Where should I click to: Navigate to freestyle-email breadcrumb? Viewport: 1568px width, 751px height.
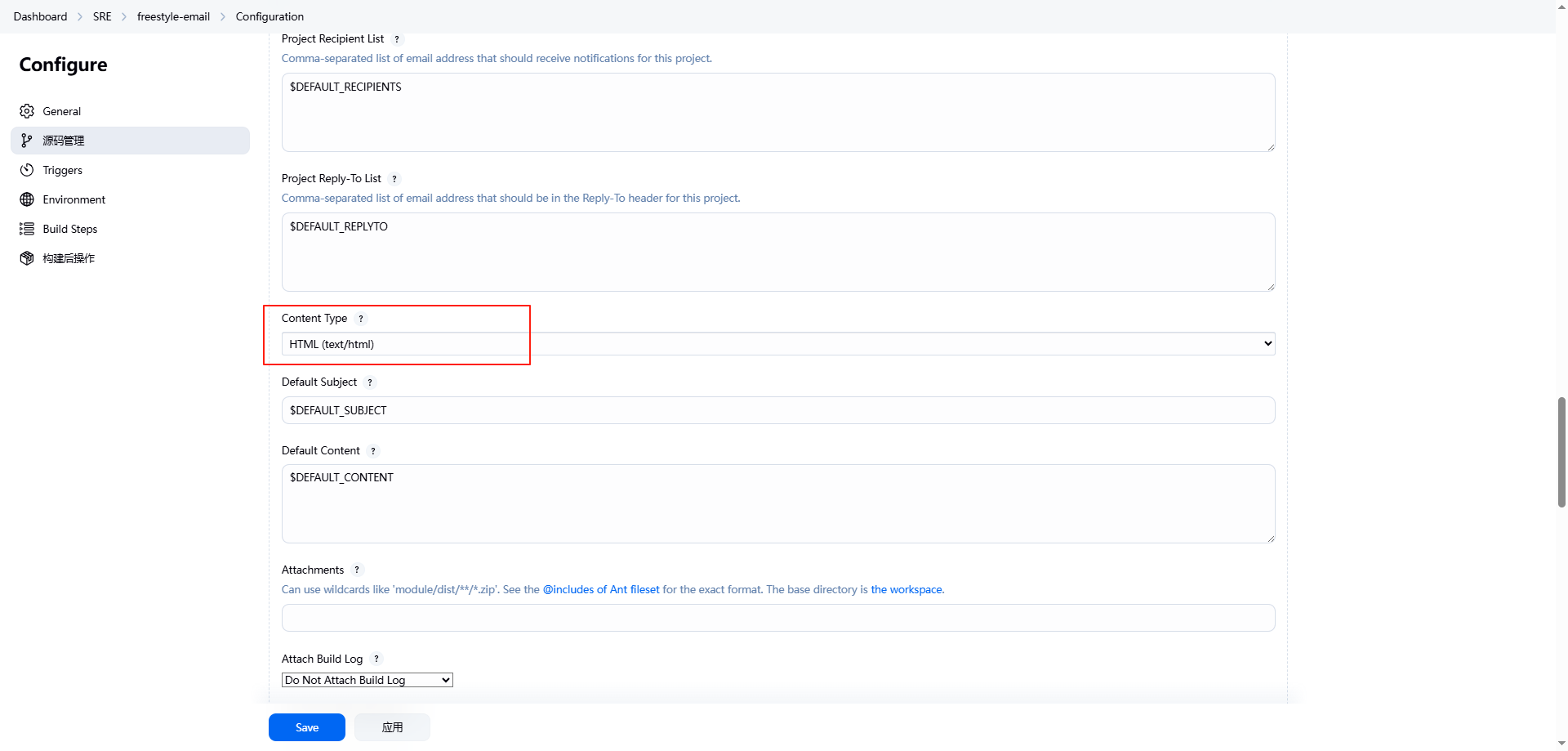[173, 16]
